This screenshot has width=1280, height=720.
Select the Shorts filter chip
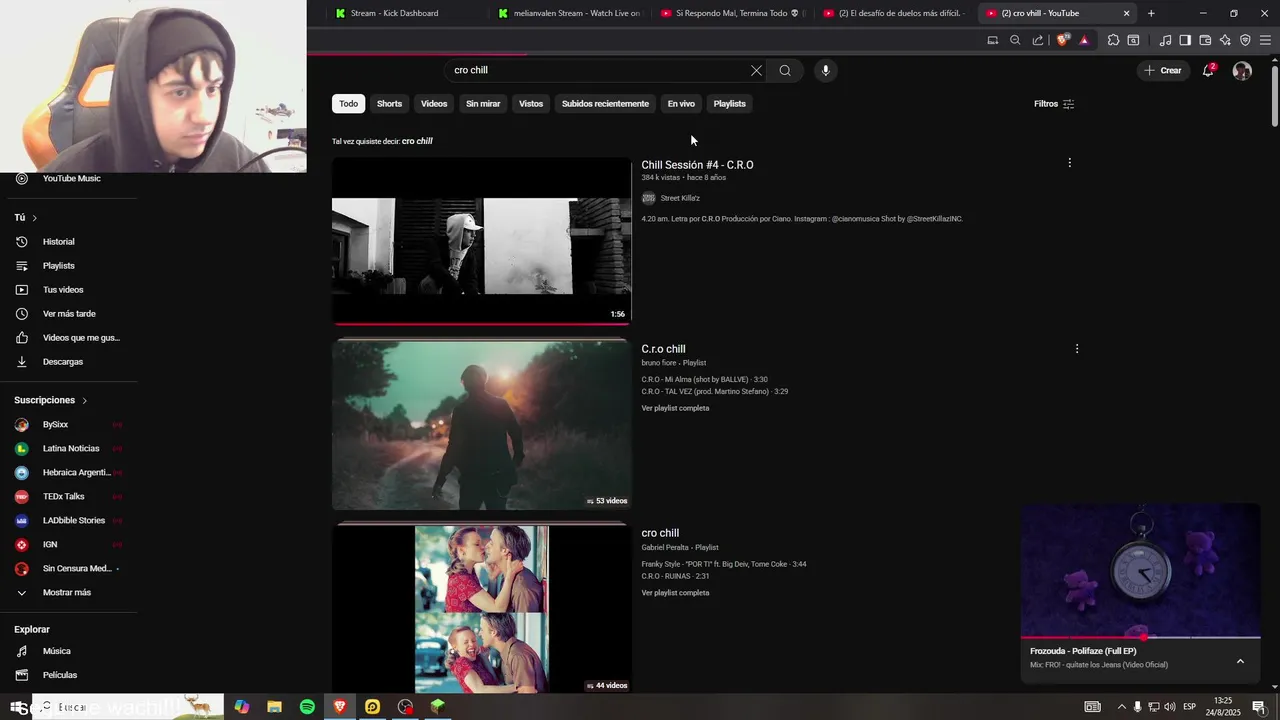(x=389, y=104)
